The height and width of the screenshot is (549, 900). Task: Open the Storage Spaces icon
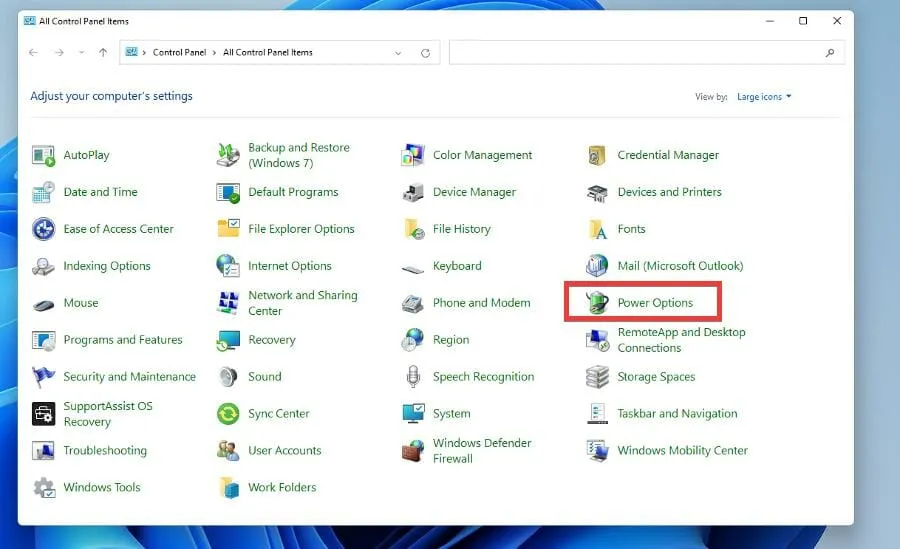[x=597, y=377]
